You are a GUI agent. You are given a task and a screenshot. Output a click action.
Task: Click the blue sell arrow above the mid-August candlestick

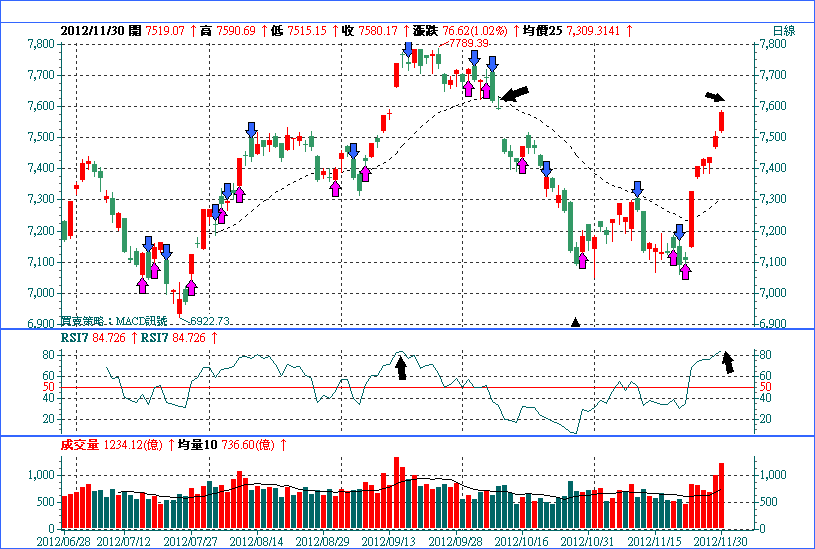[252, 130]
